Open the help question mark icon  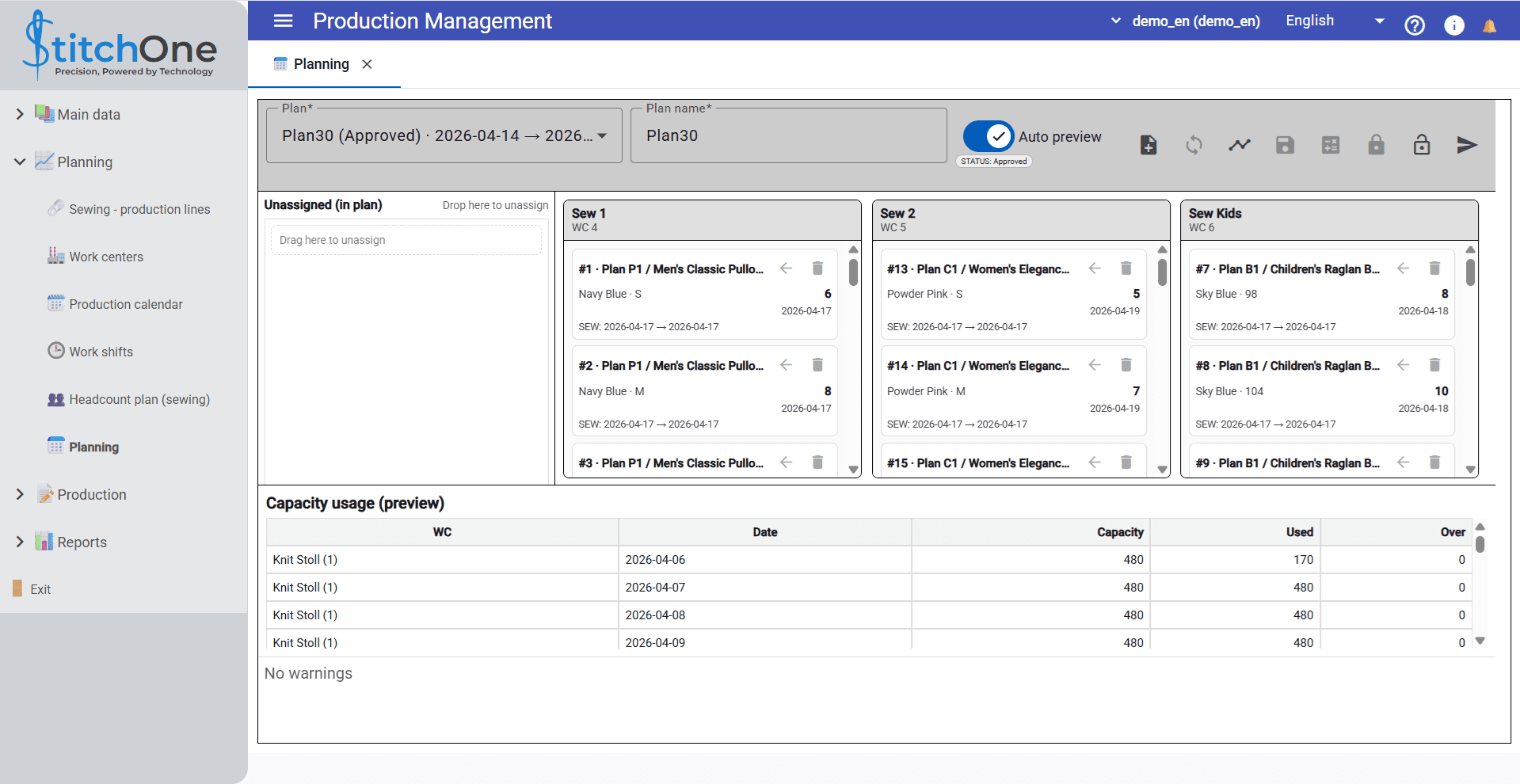1415,25
